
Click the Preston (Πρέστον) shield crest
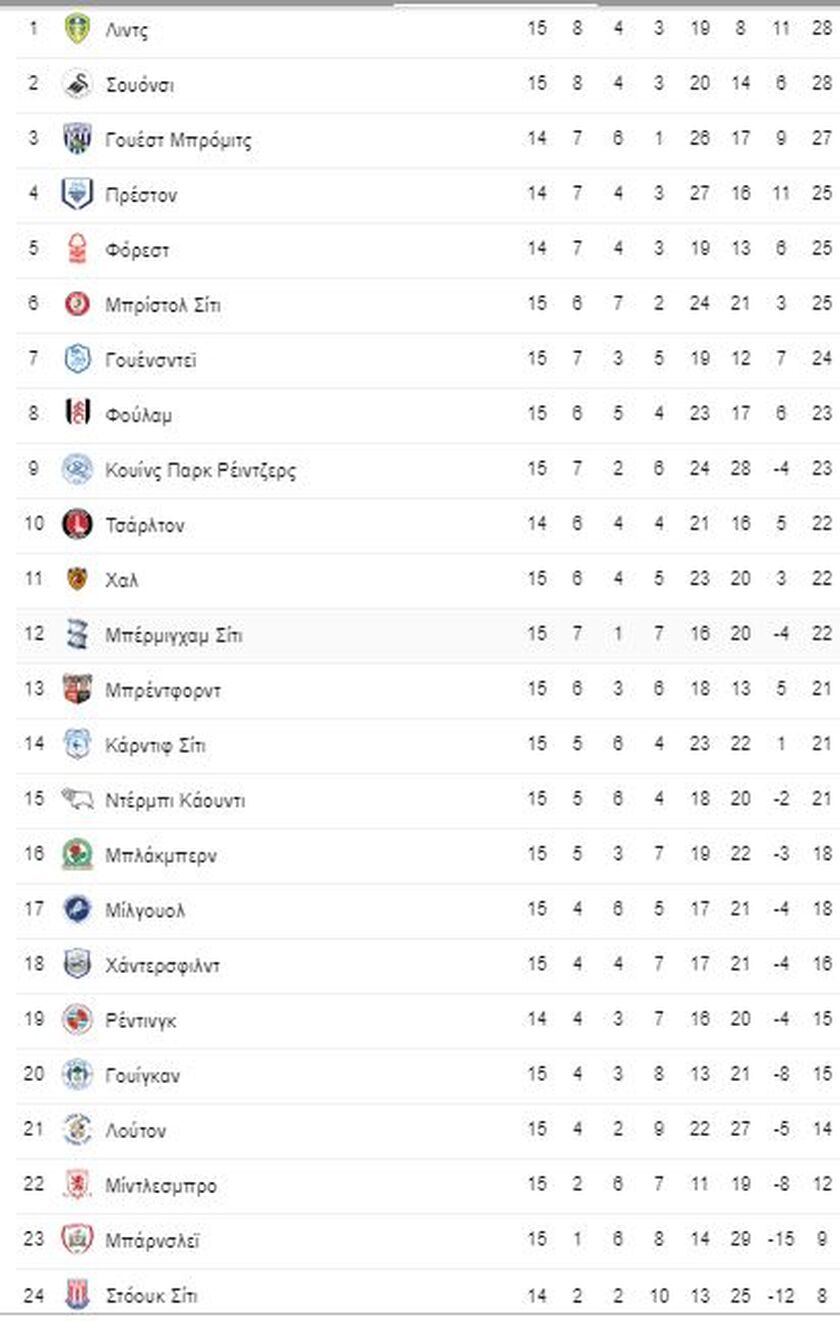click(x=77, y=194)
